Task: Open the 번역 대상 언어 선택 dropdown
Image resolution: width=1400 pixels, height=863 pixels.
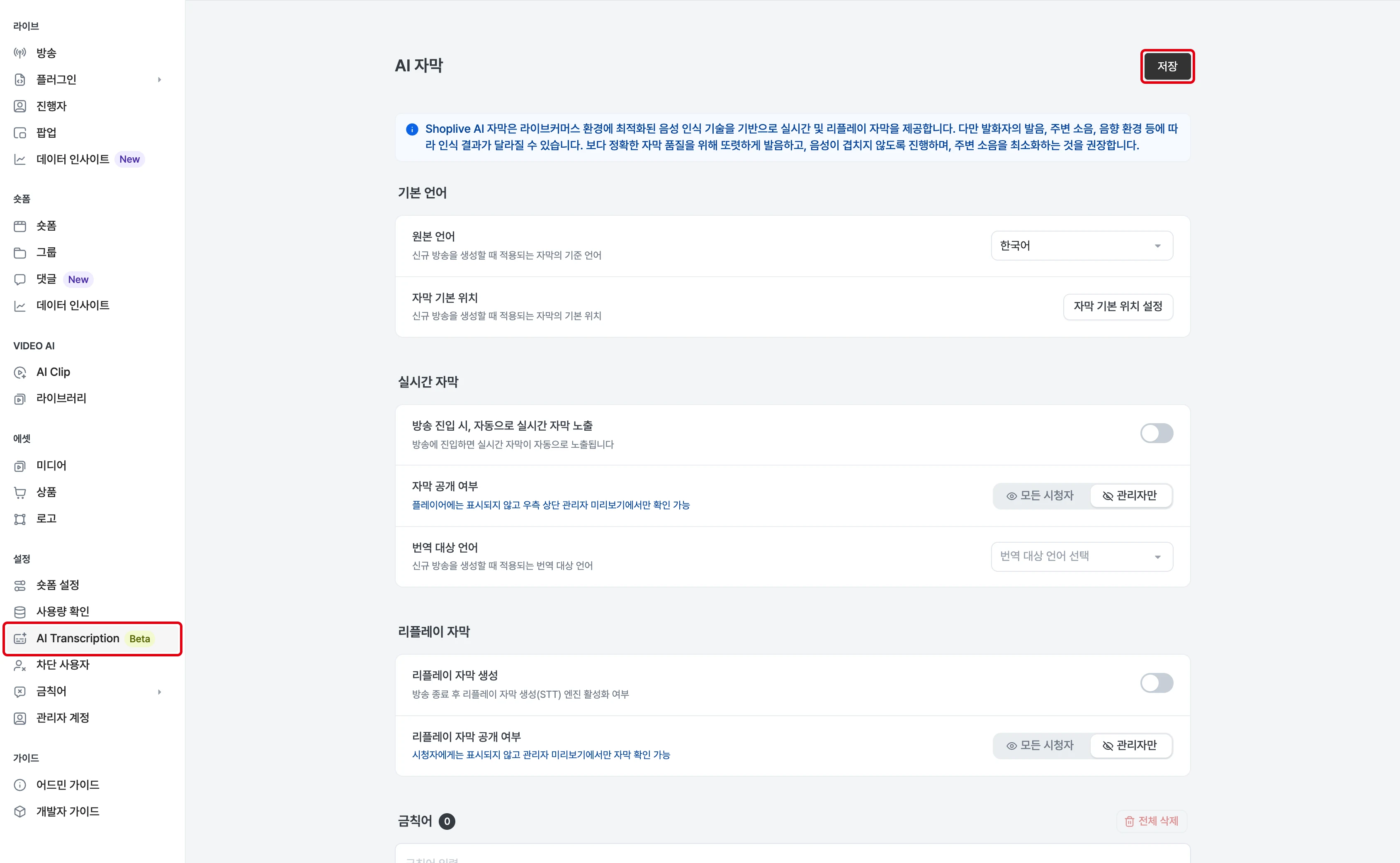Action: click(1082, 556)
